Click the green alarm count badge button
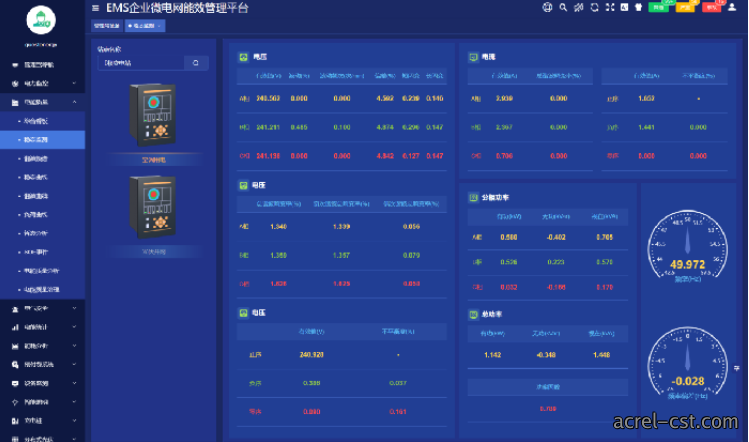This screenshot has height=442, width=749. click(658, 7)
